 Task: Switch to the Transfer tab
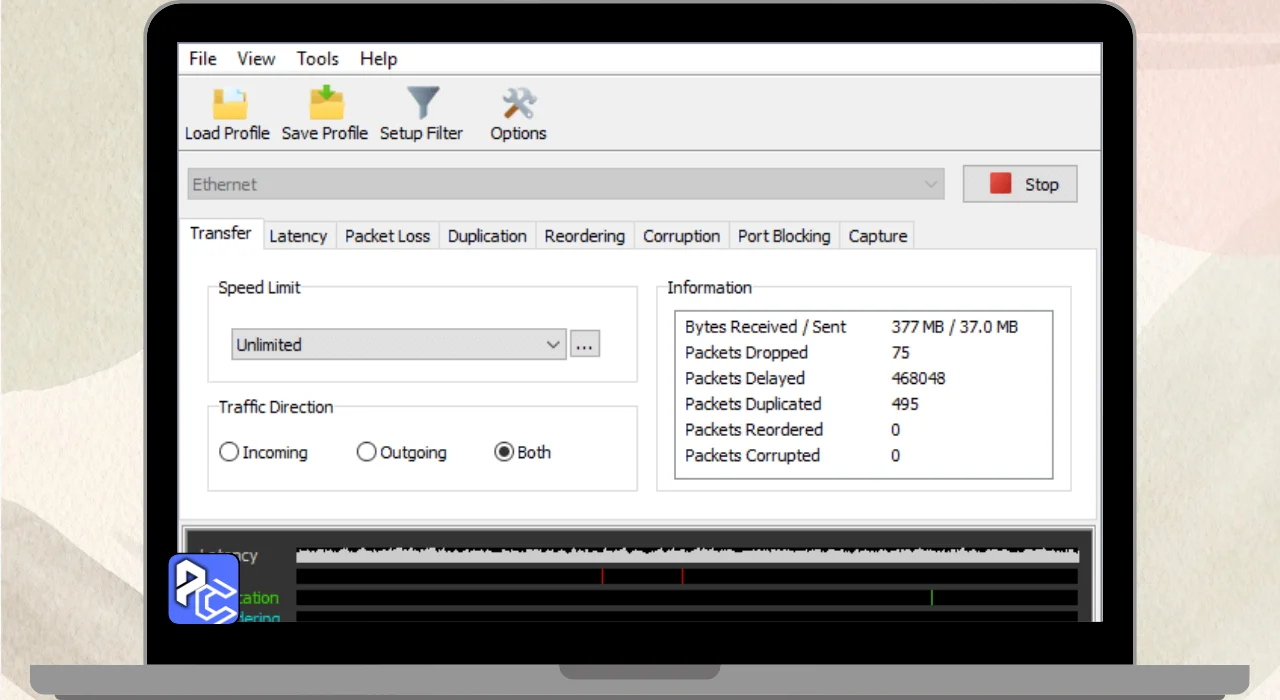pyautogui.click(x=221, y=233)
